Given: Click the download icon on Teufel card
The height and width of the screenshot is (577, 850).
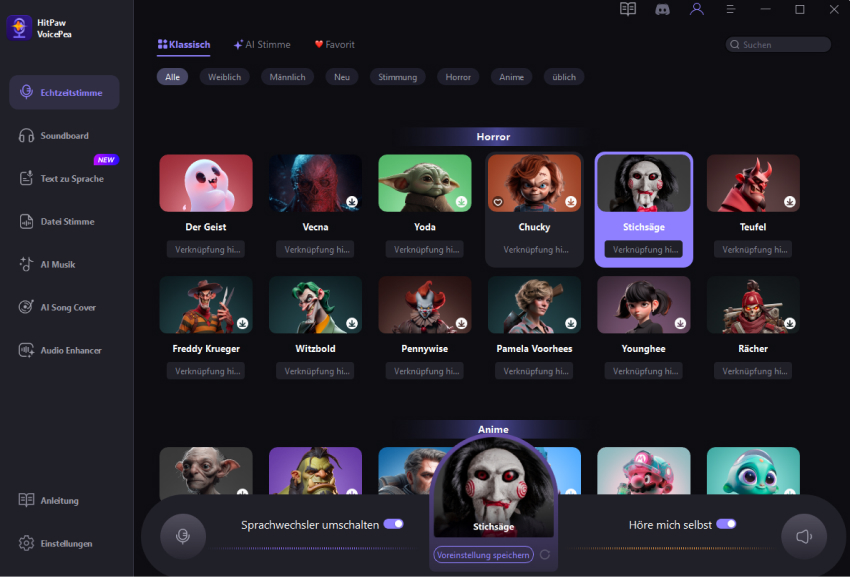Looking at the screenshot, I should pyautogui.click(x=790, y=202).
